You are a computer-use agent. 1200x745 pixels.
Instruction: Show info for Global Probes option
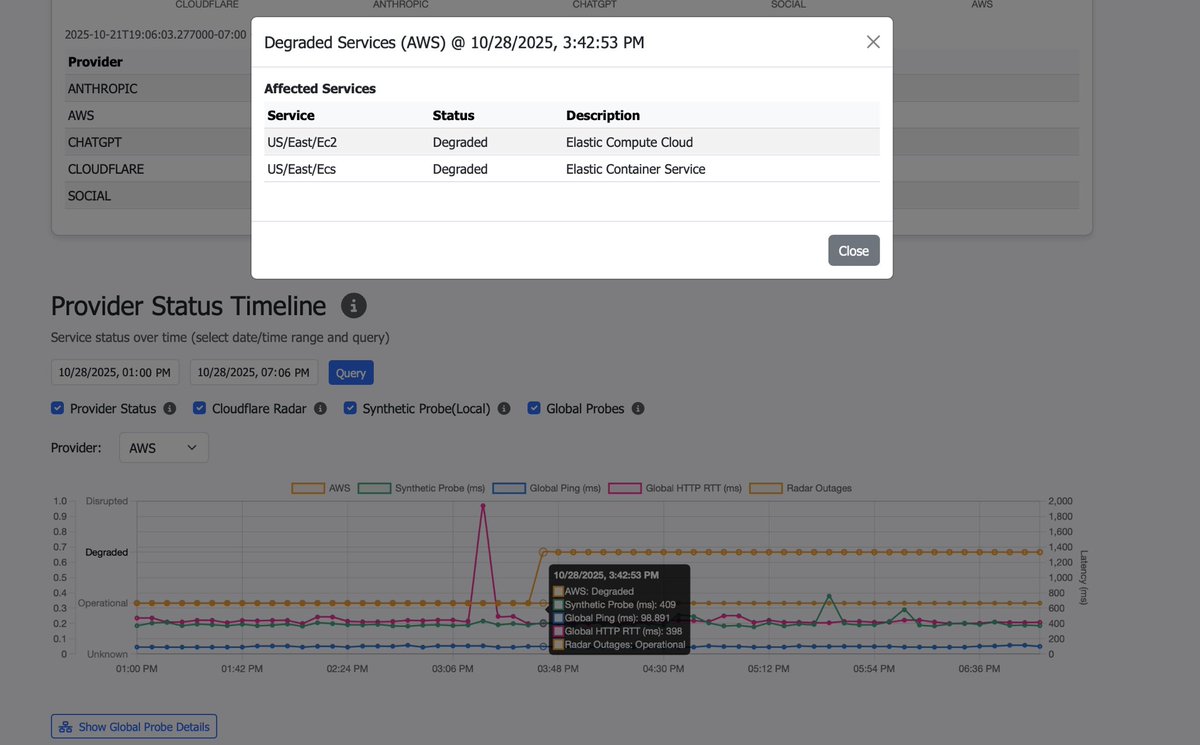click(638, 408)
